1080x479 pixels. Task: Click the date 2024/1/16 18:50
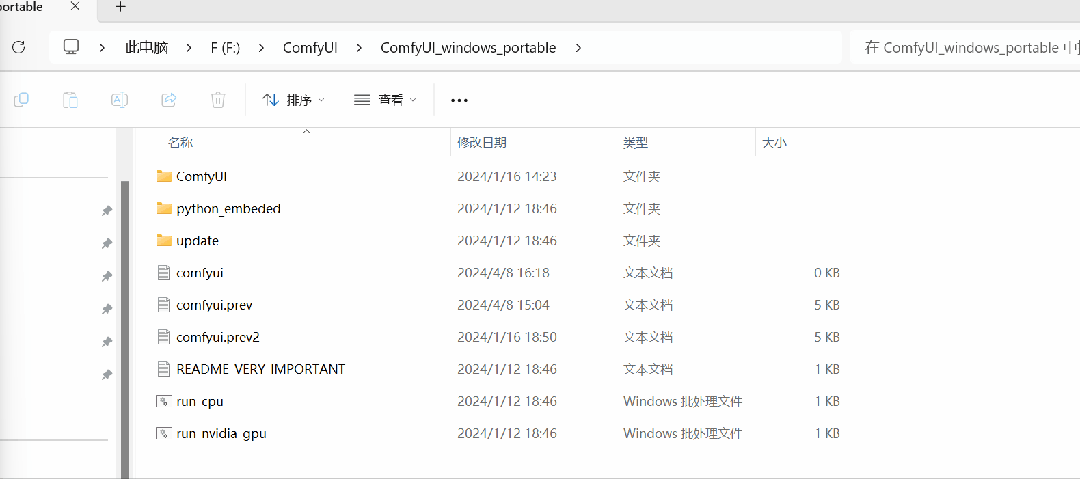[x=507, y=337]
